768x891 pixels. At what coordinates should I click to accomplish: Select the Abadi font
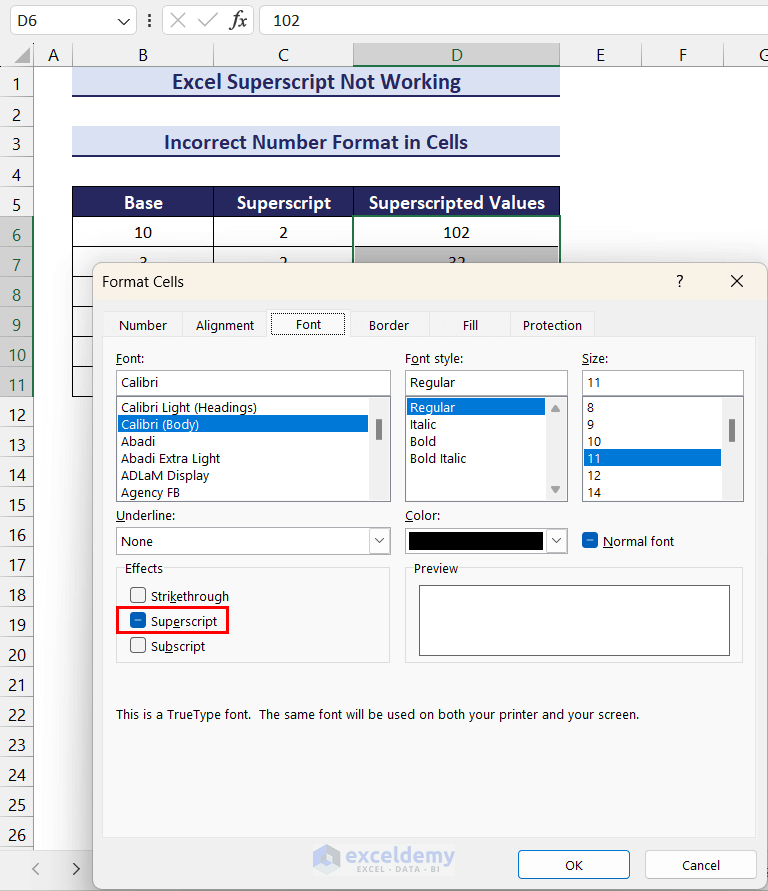243,442
